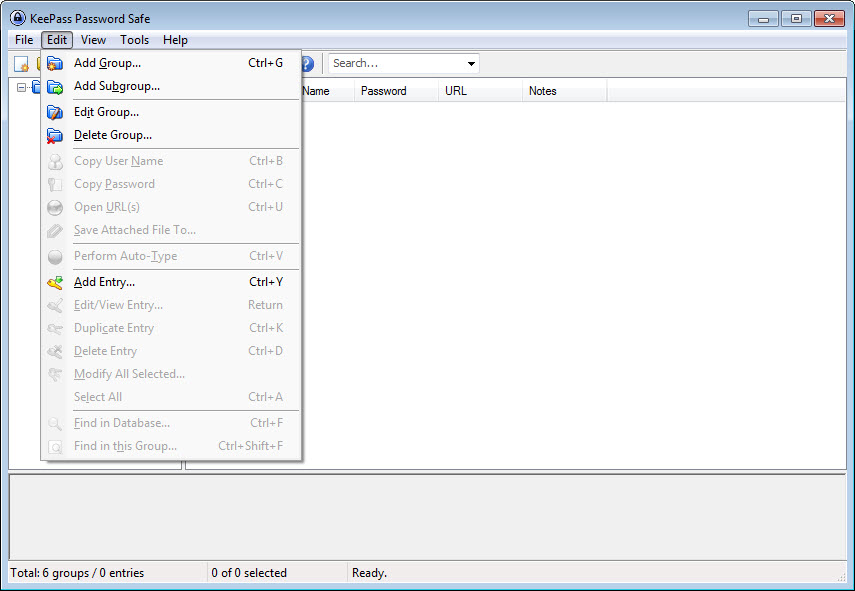
Task: Click the '0 of 0 selected' status text
Action: coord(249,573)
